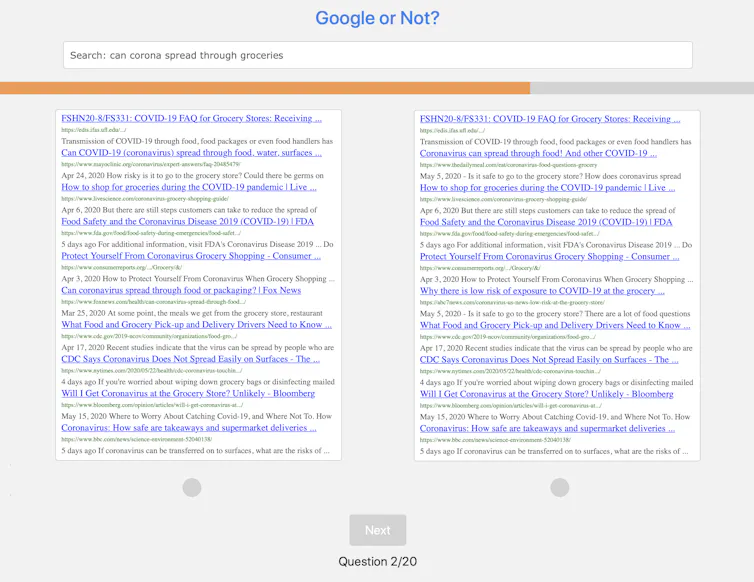Click the Mar 25, 2020 At some point snippet
The image size is (754, 582).
pos(192,313)
